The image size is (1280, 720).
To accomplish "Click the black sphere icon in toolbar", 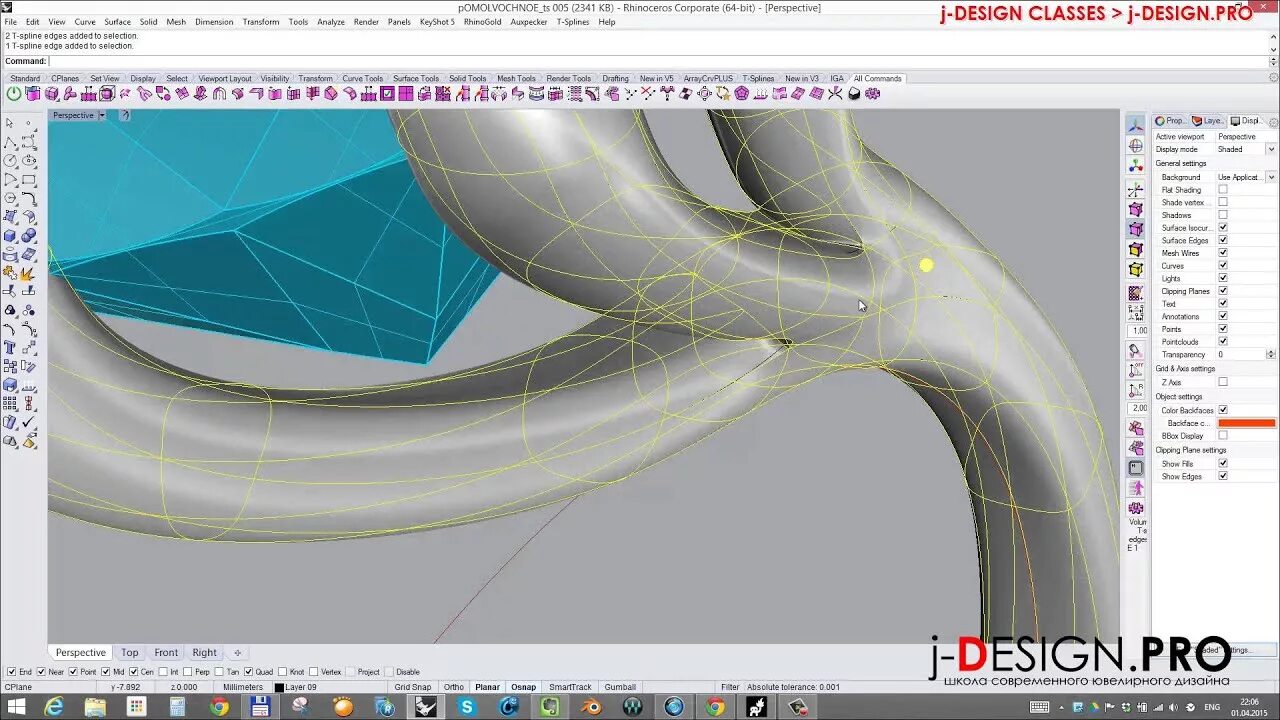I will point(854,93).
